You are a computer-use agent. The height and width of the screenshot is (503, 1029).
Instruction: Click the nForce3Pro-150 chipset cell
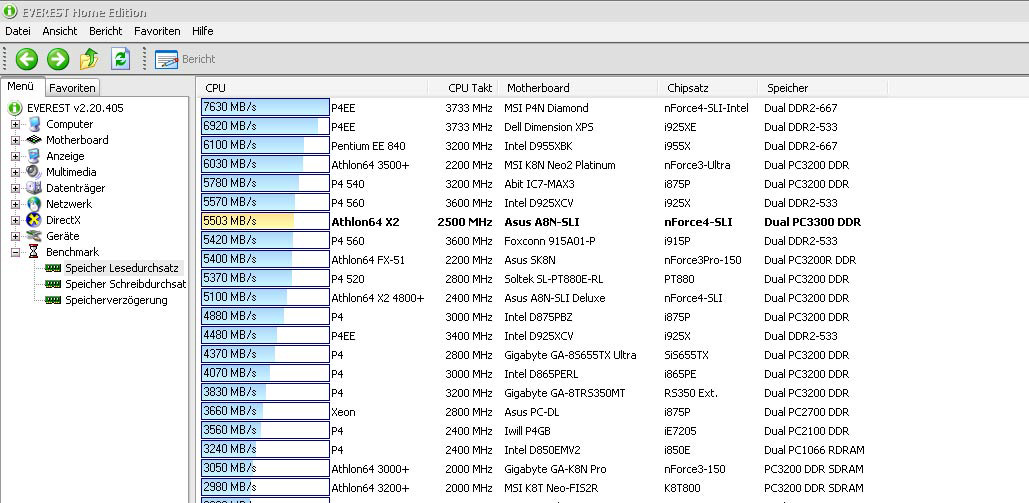point(702,260)
